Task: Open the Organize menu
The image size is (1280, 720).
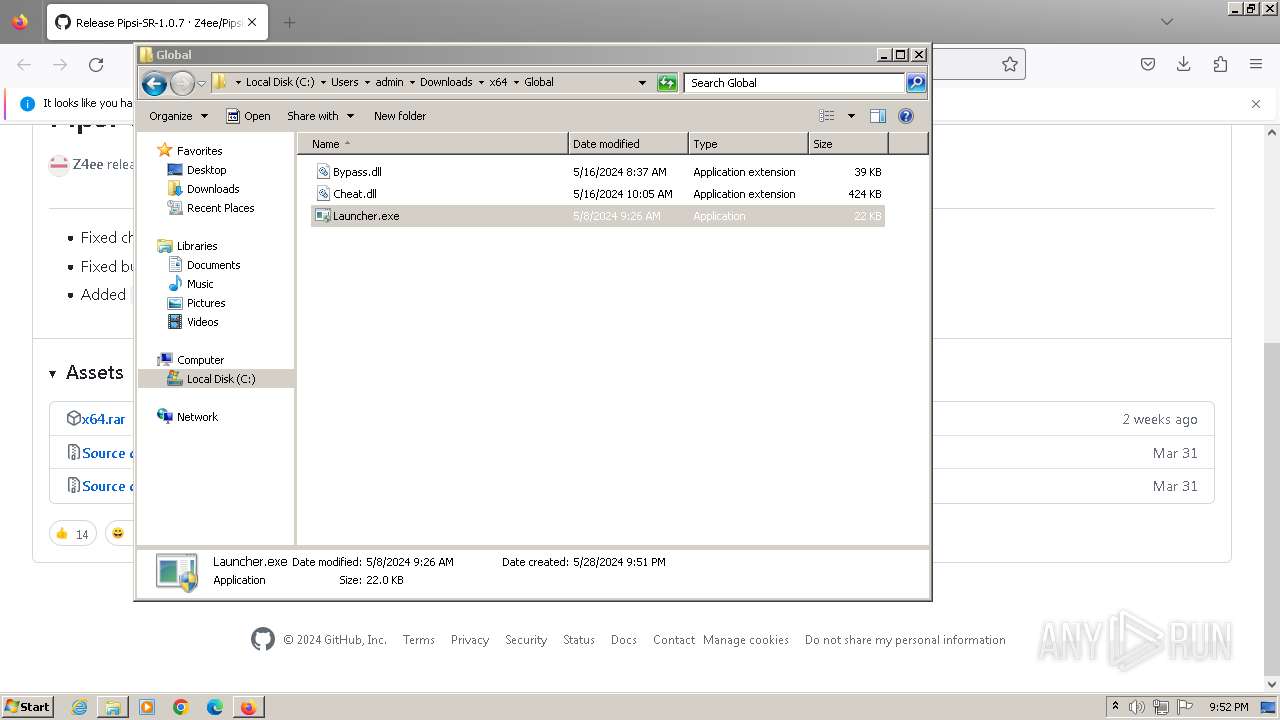Action: [x=178, y=116]
